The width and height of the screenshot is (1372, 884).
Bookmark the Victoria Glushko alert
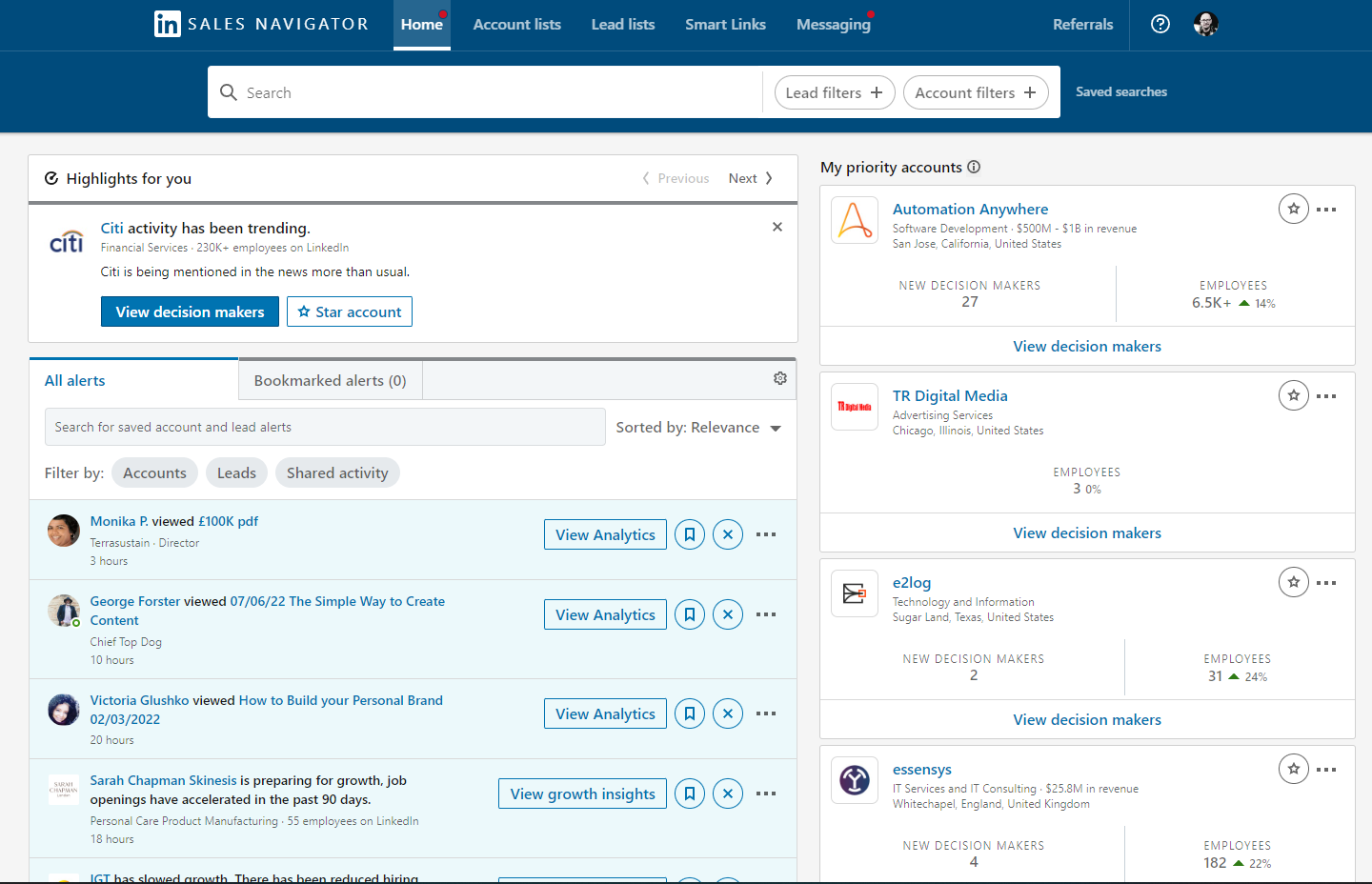690,713
